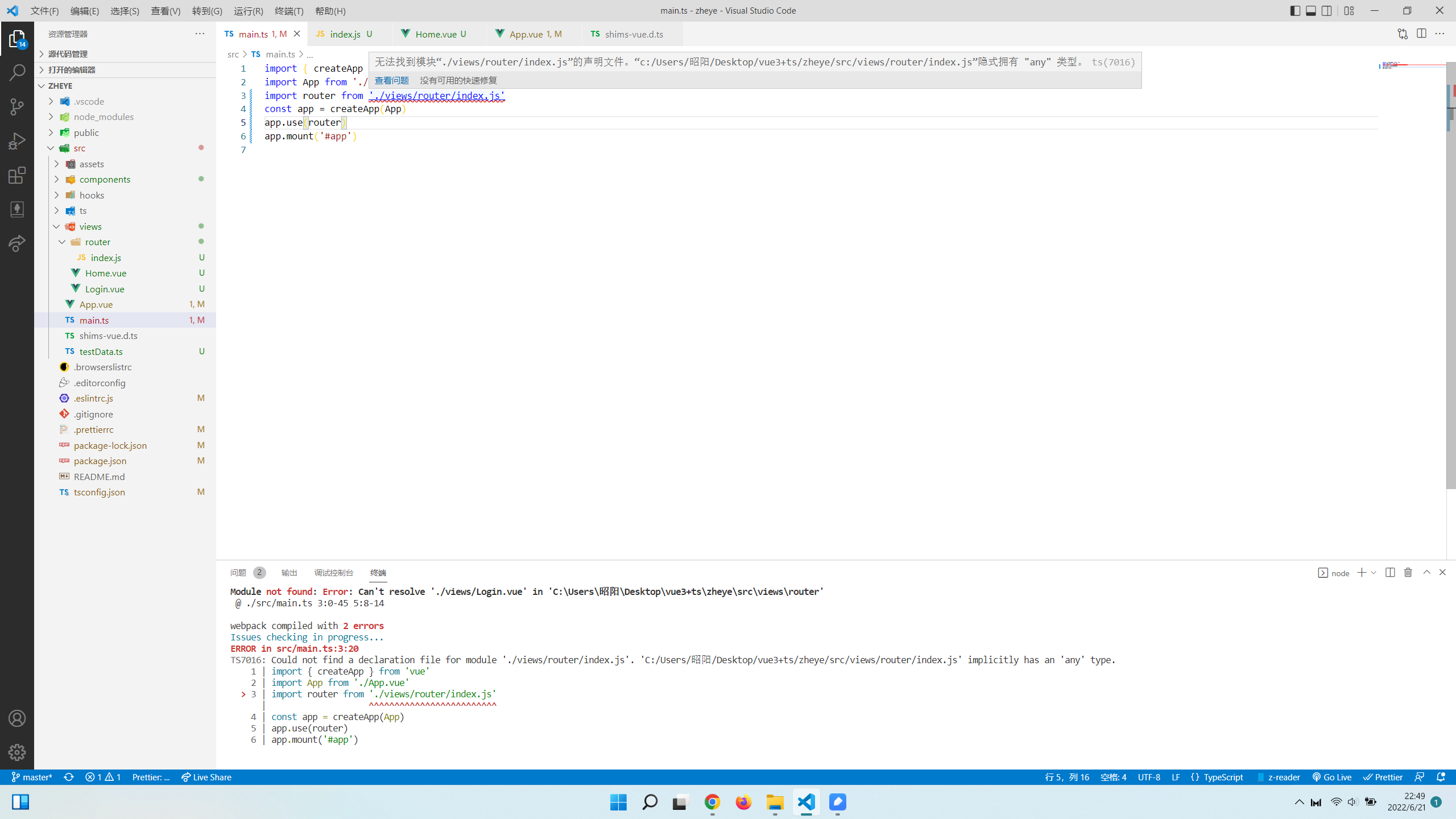
Task: Open the 文件(F) menu
Action: pyautogui.click(x=45, y=11)
